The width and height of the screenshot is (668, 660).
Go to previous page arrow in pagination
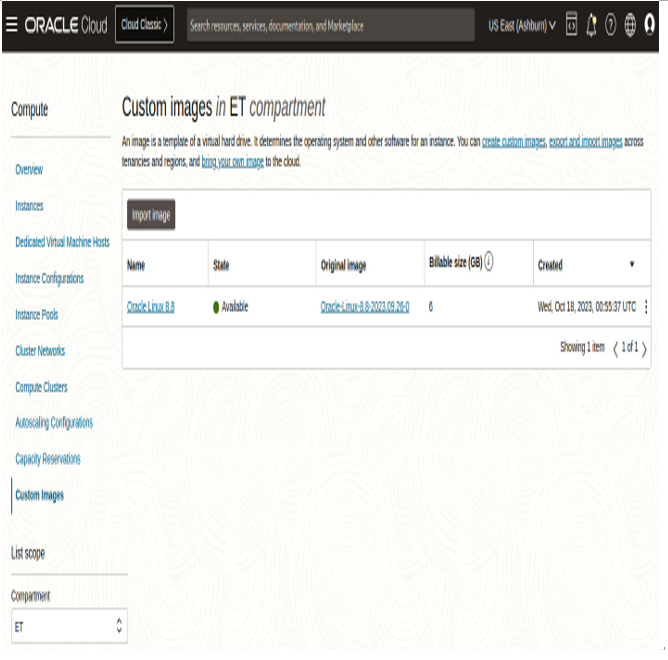[x=615, y=349]
